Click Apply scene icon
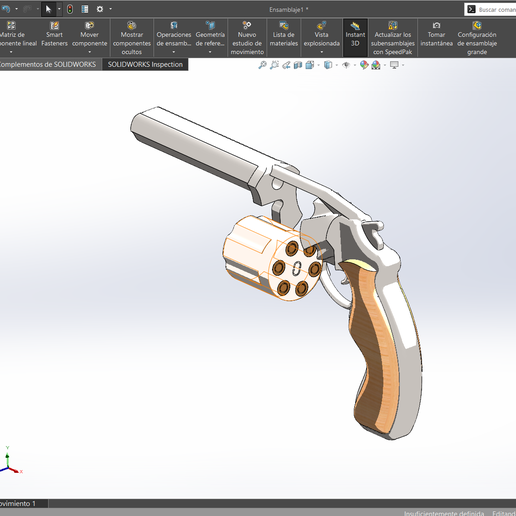The height and width of the screenshot is (516, 516). 376,65
